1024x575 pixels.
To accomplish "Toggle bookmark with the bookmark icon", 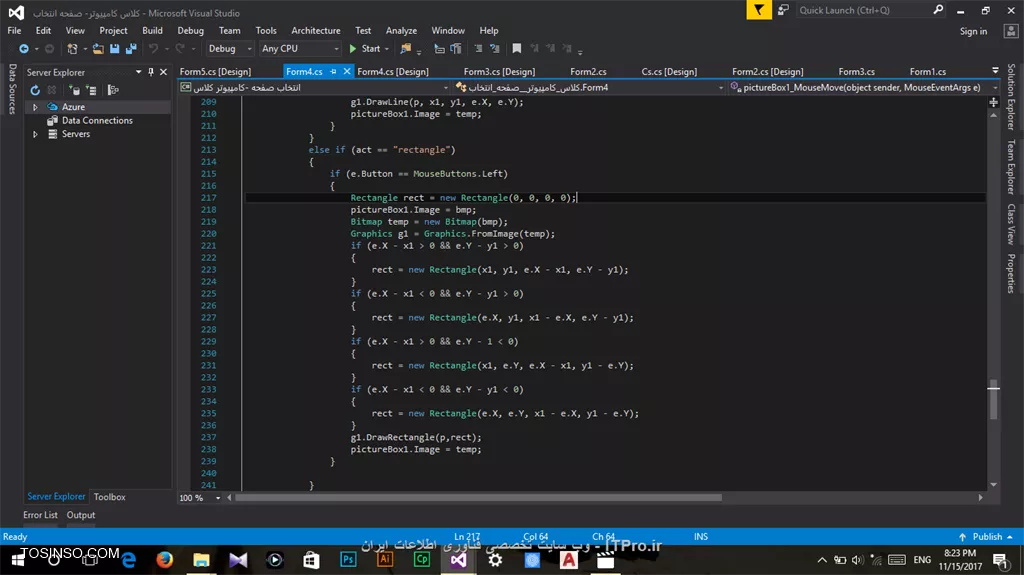I will [517, 48].
